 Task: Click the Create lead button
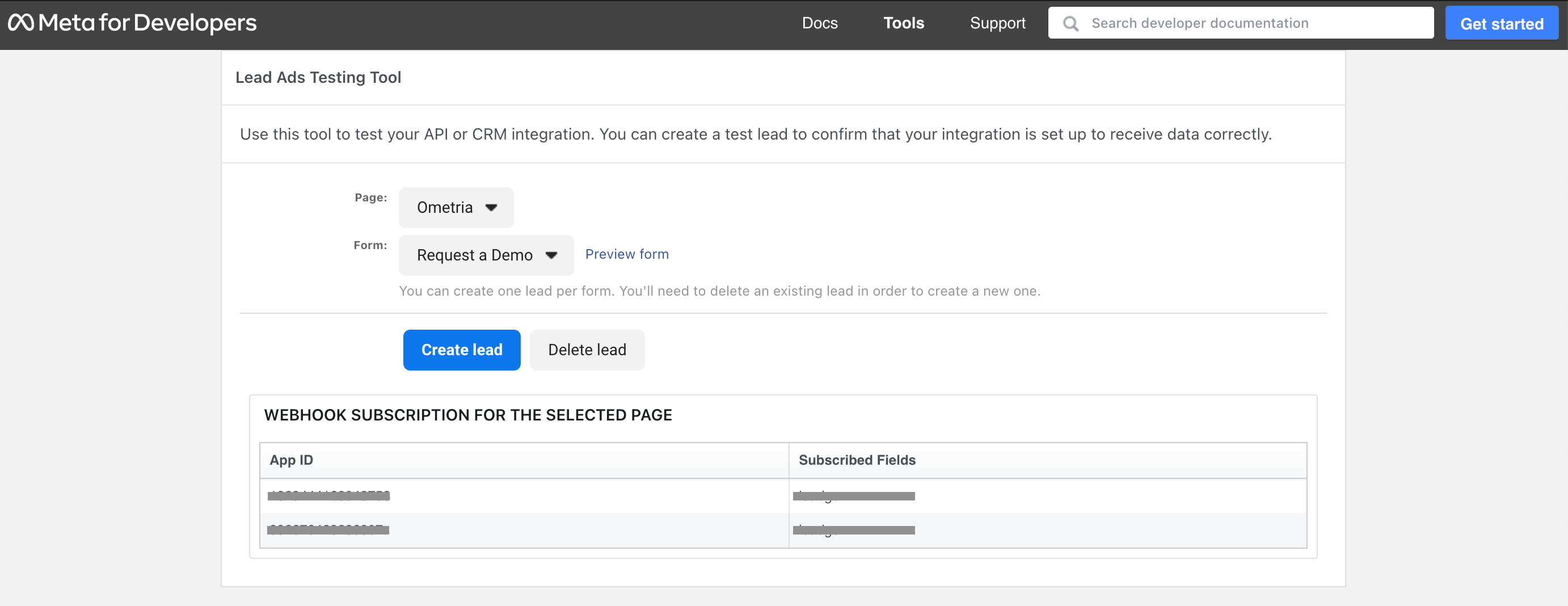pos(461,350)
